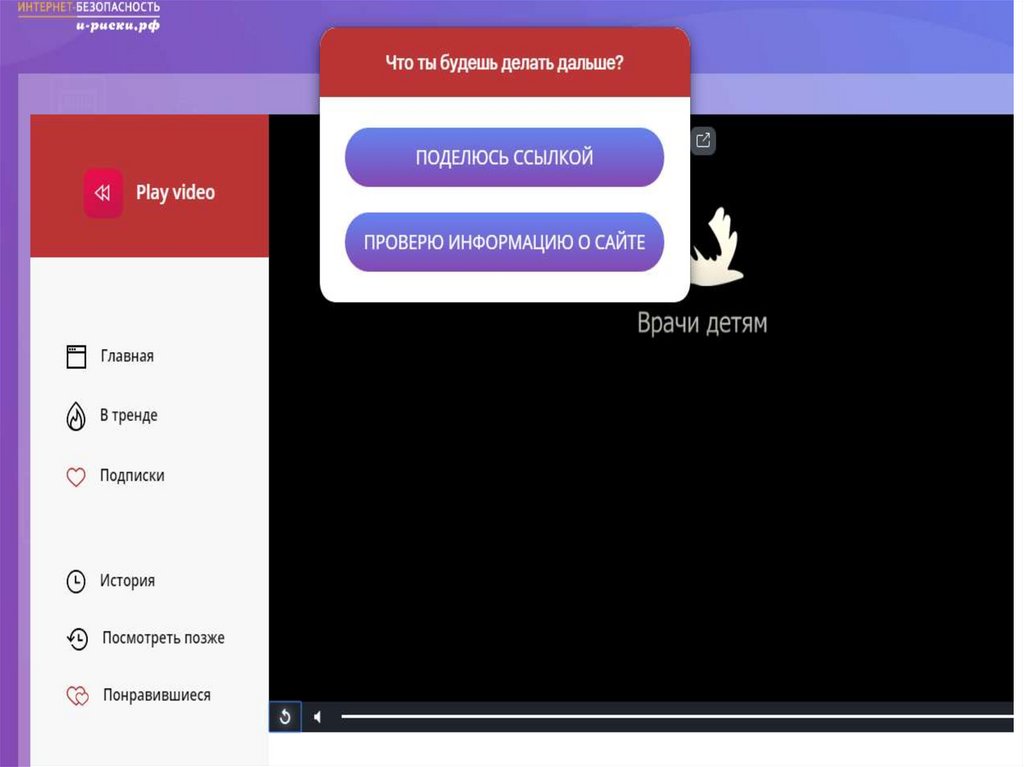
Task: Open external link icon atop the video
Action: 703,140
